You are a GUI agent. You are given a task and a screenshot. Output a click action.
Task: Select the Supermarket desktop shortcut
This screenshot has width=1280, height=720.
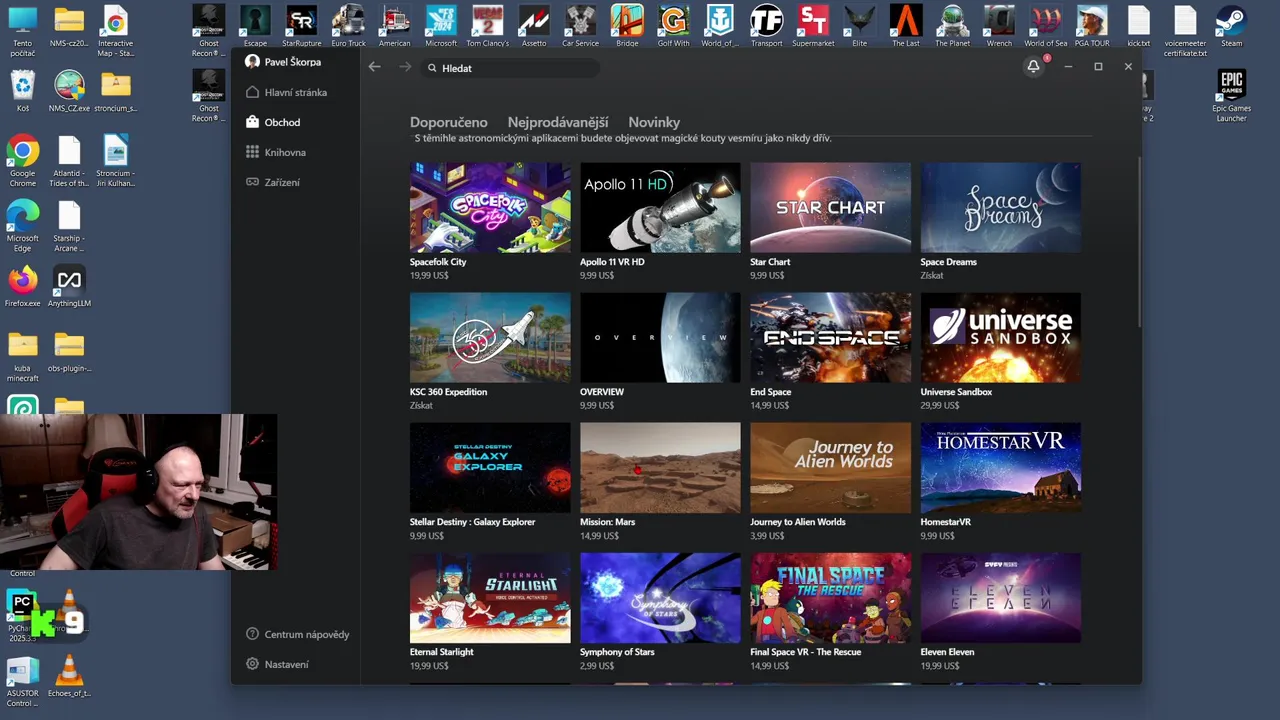(813, 26)
